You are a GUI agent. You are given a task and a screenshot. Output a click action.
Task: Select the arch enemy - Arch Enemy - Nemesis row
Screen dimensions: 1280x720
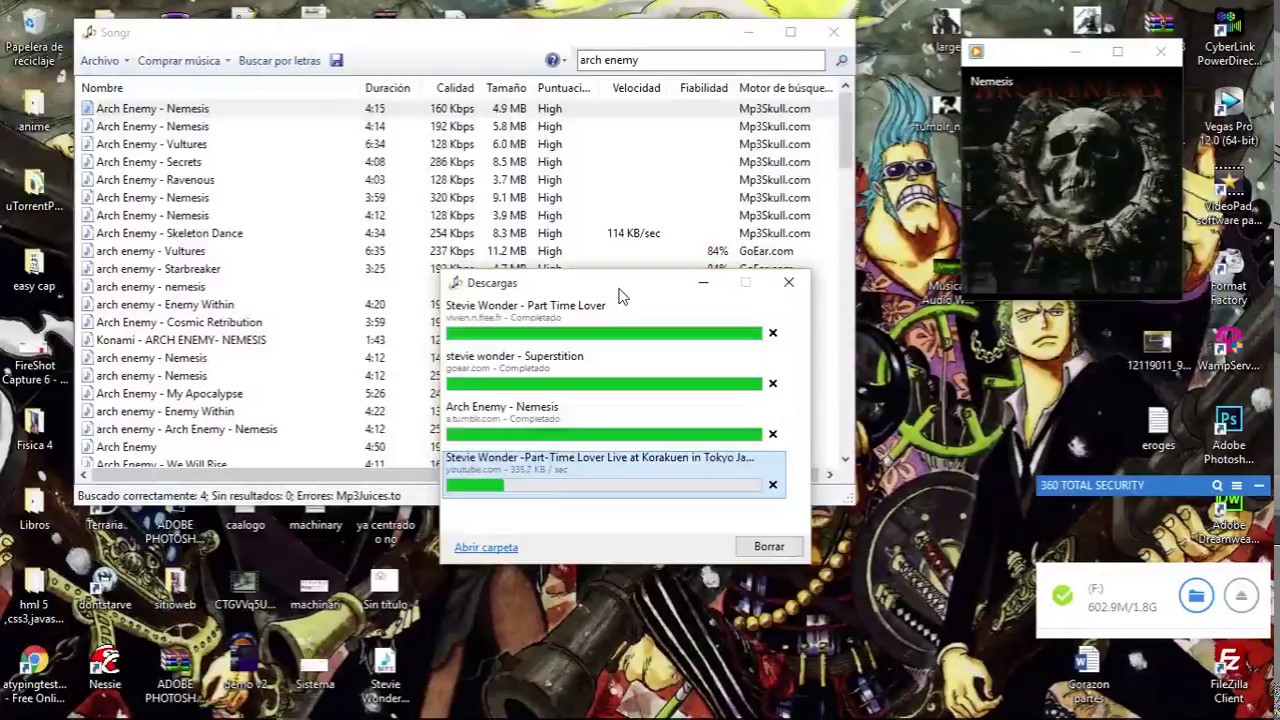pos(258,429)
